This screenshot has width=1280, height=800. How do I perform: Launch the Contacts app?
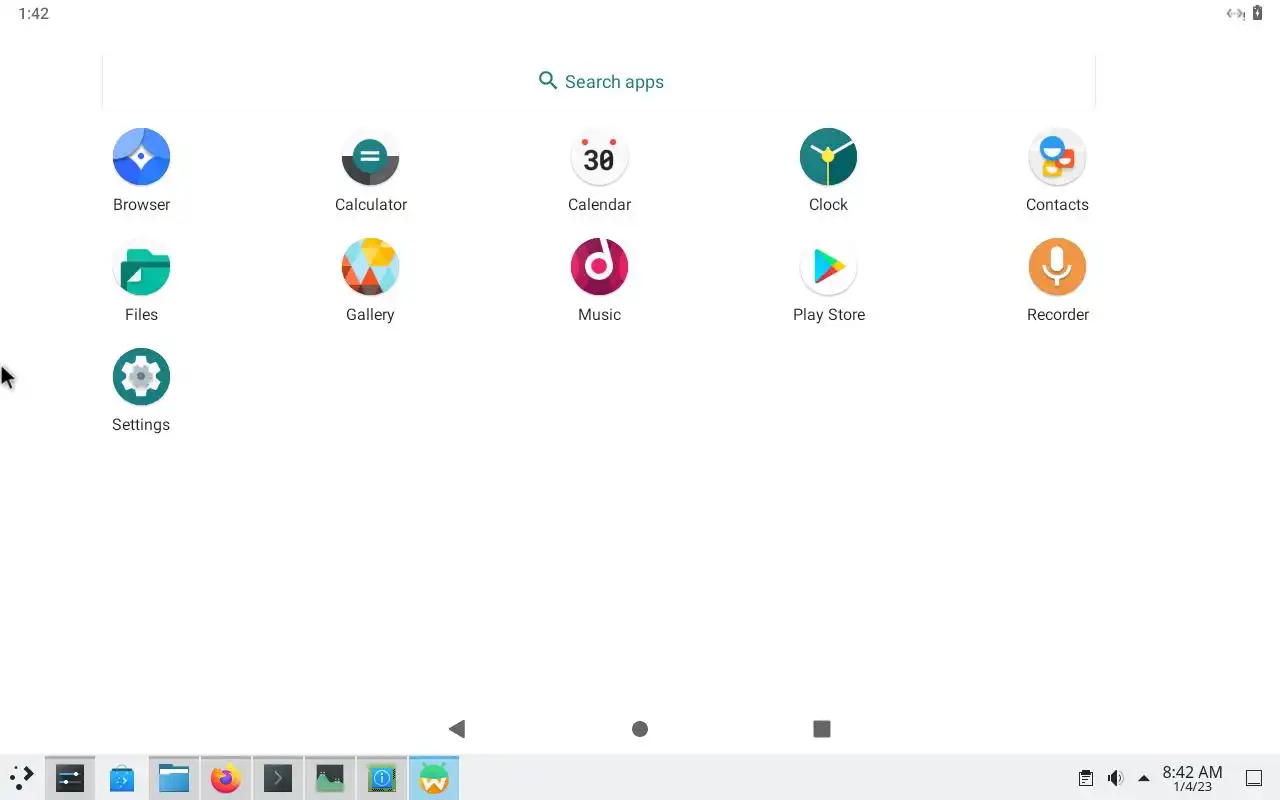1057,157
